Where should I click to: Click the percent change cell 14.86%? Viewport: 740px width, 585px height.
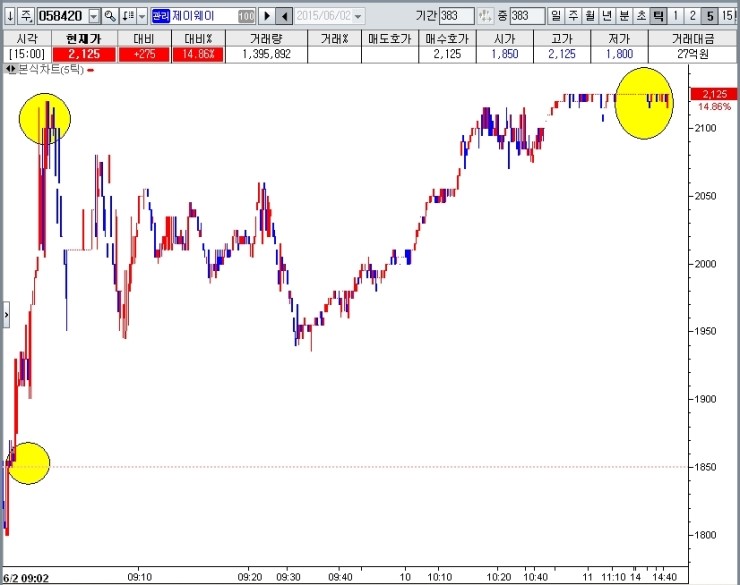pyautogui.click(x=198, y=54)
